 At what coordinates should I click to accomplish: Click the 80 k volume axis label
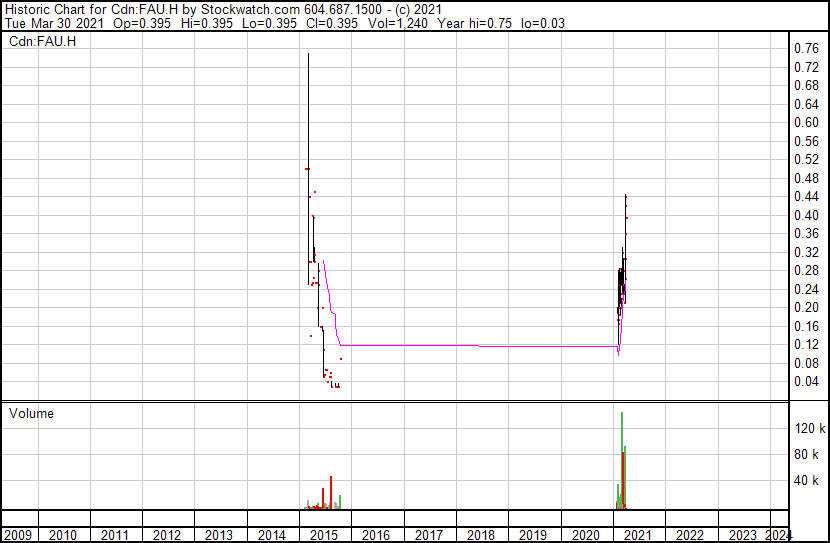pyautogui.click(x=806, y=454)
